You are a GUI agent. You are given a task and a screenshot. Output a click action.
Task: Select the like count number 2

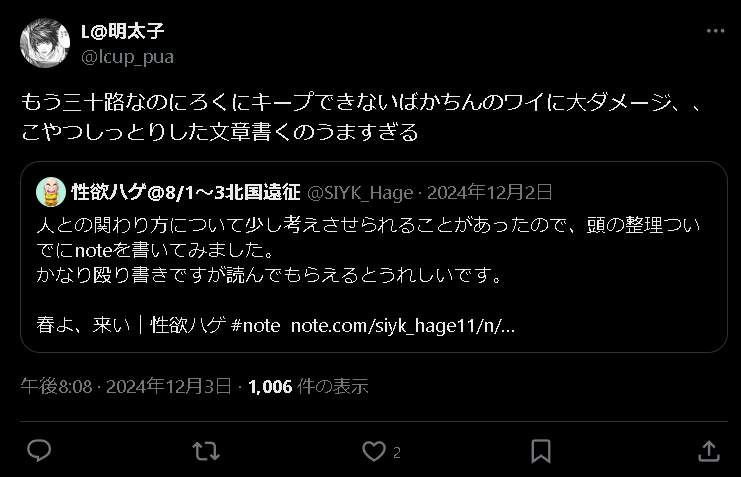397,452
